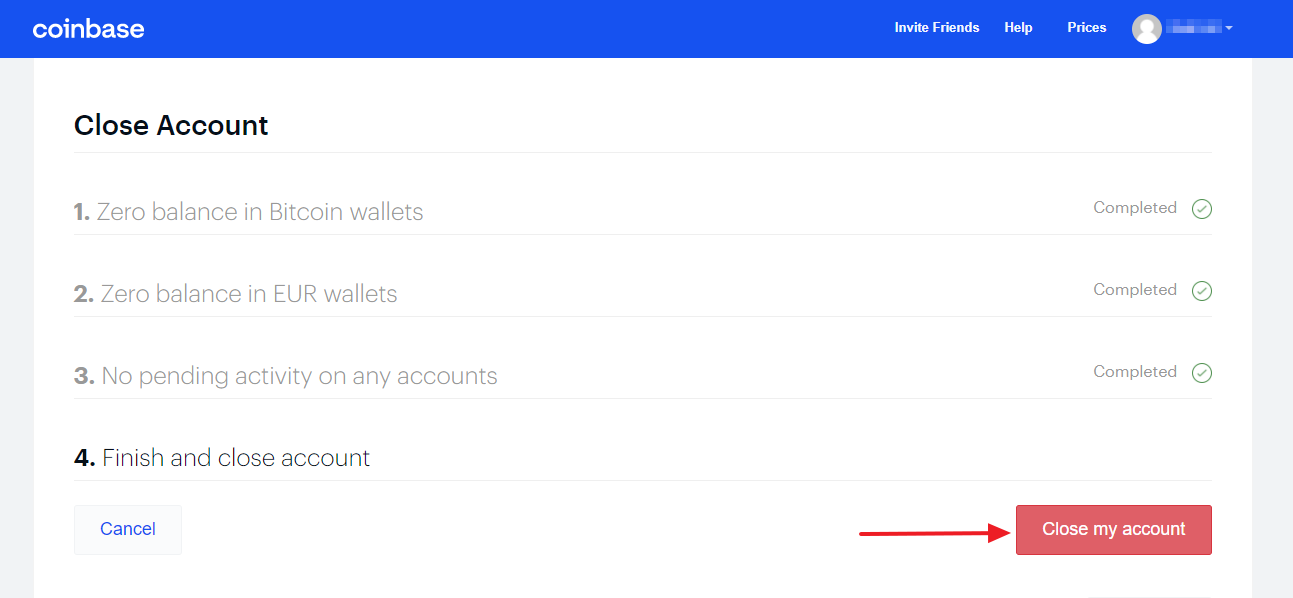Viewport: 1293px width, 598px height.
Task: Open the Prices page
Action: (1086, 27)
